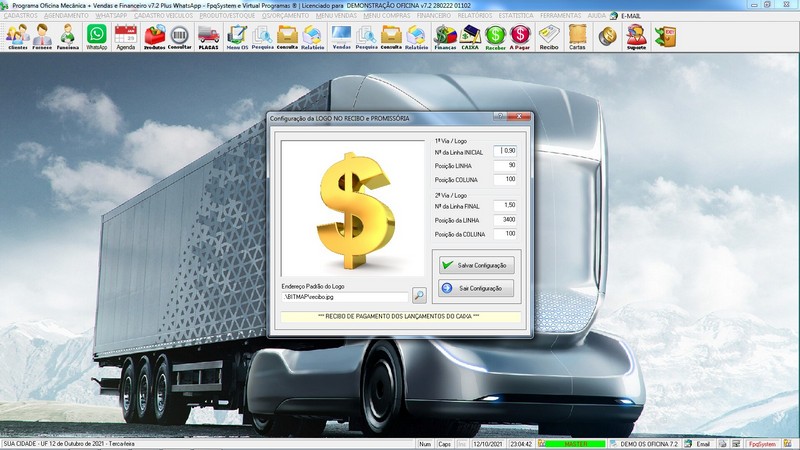Click the 12/10/2021 date in status bar
Screen dimensions: 800x450
tap(487, 444)
